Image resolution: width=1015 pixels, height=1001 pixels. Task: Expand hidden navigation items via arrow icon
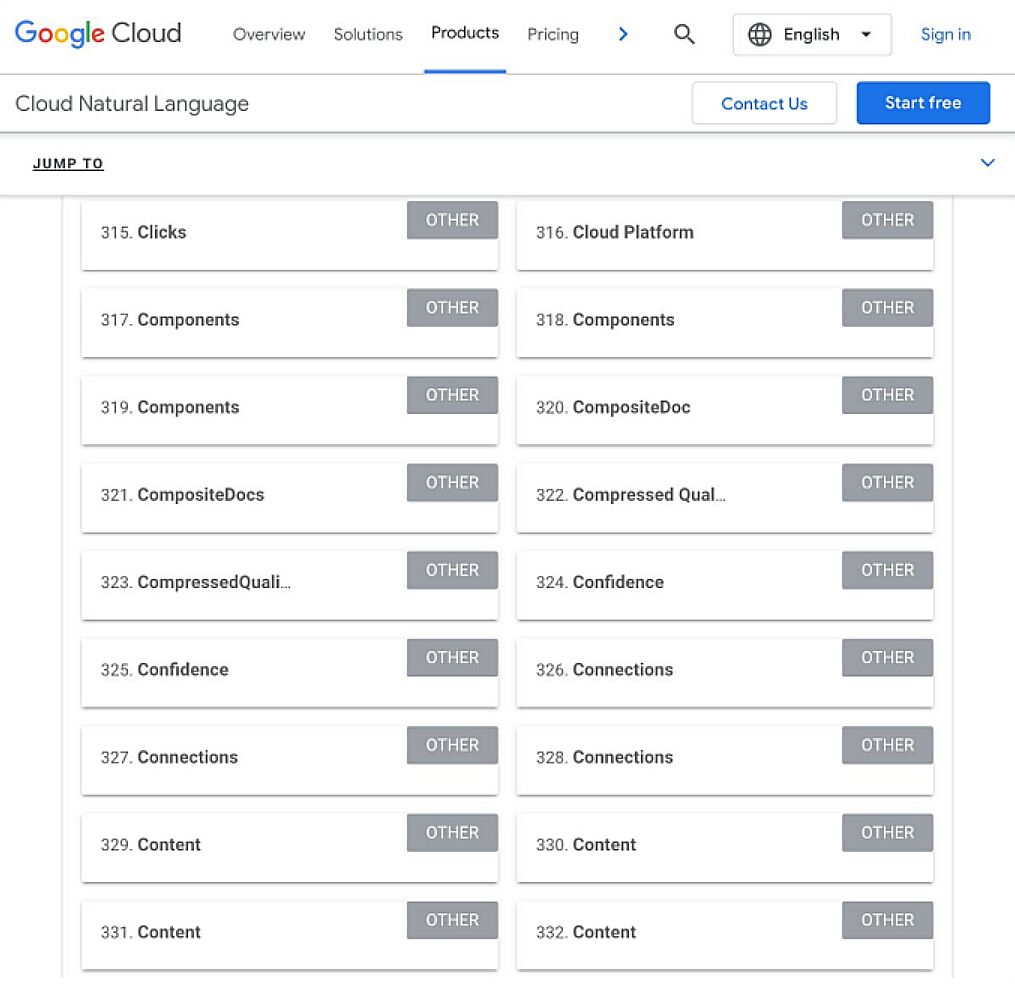point(623,33)
